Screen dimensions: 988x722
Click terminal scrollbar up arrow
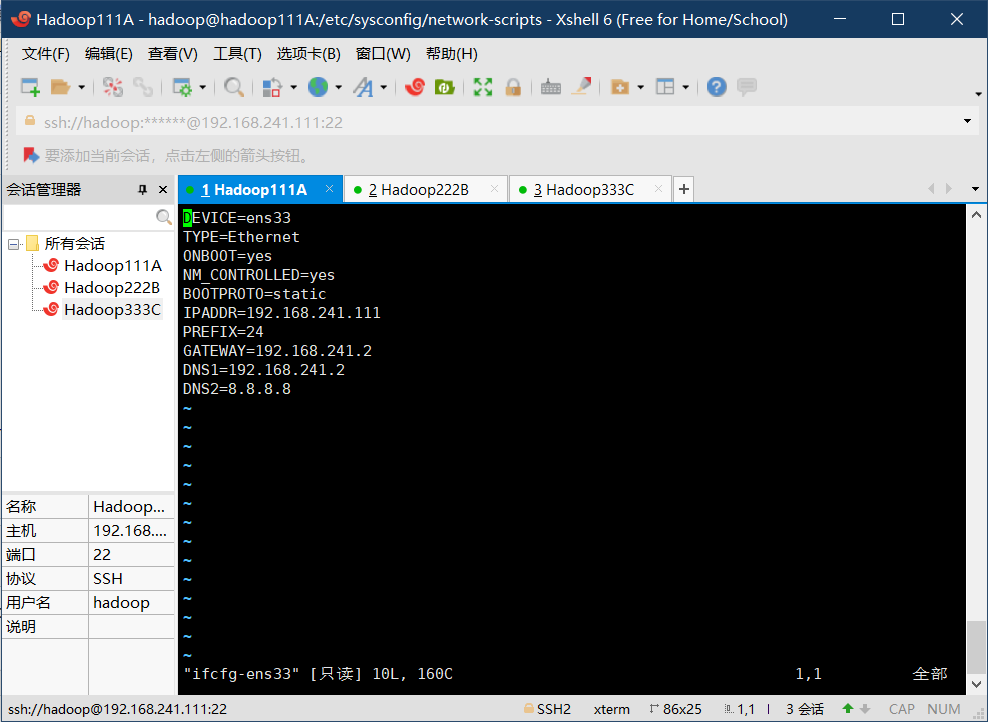coord(976,215)
